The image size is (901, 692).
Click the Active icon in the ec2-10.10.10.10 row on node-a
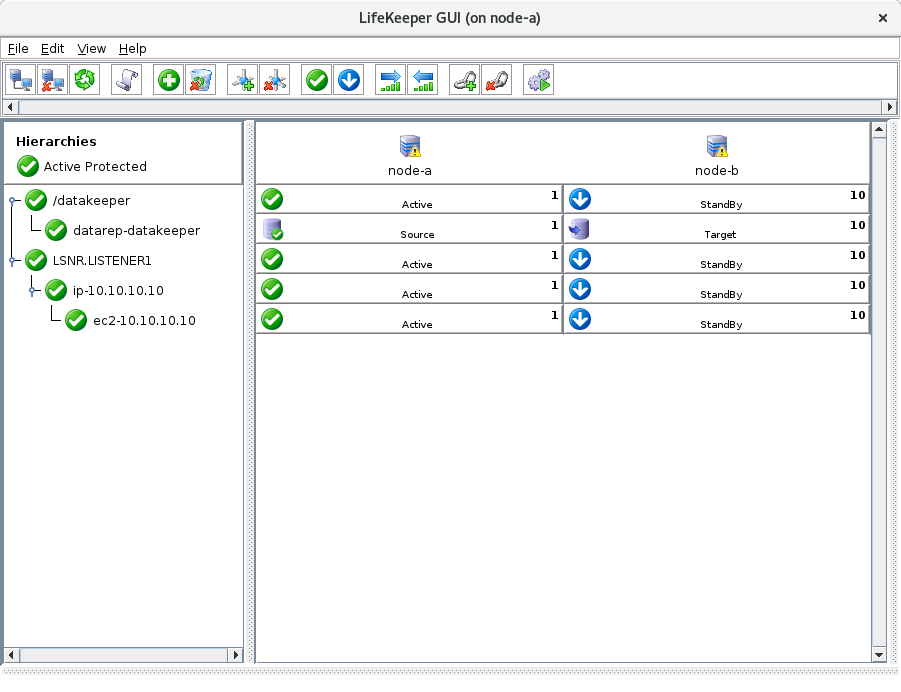point(272,319)
